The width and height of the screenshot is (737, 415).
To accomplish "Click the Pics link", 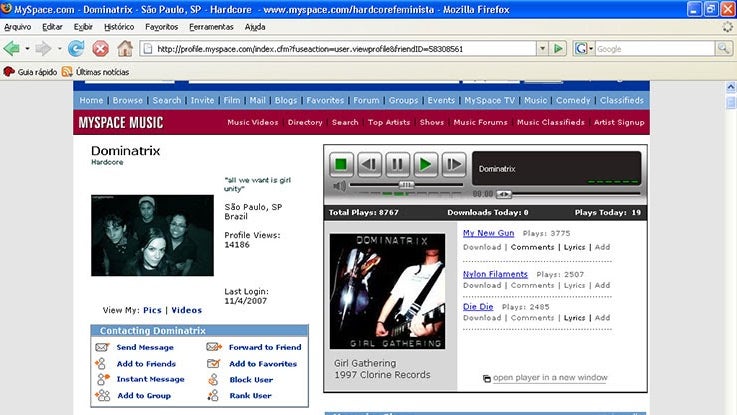I will click(x=152, y=310).
